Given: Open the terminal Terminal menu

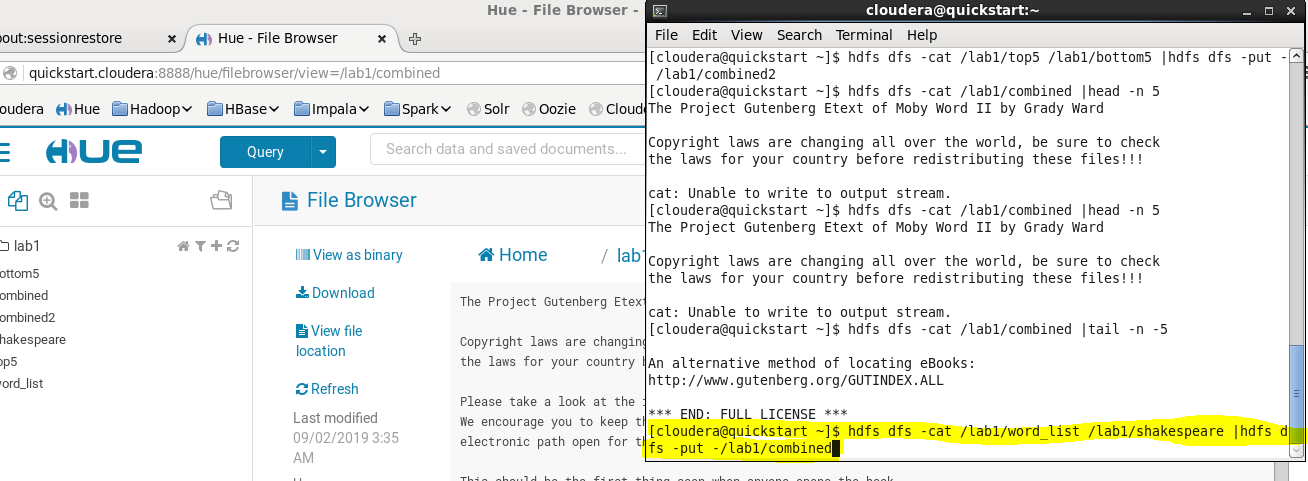Looking at the screenshot, I should [x=864, y=35].
